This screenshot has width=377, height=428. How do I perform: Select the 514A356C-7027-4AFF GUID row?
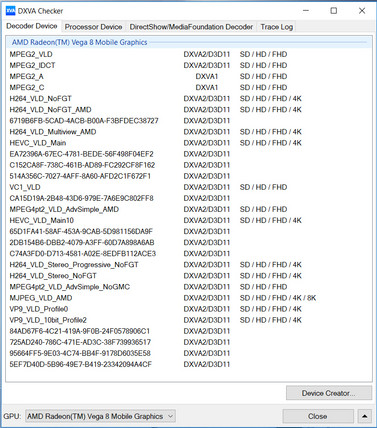pos(189,176)
